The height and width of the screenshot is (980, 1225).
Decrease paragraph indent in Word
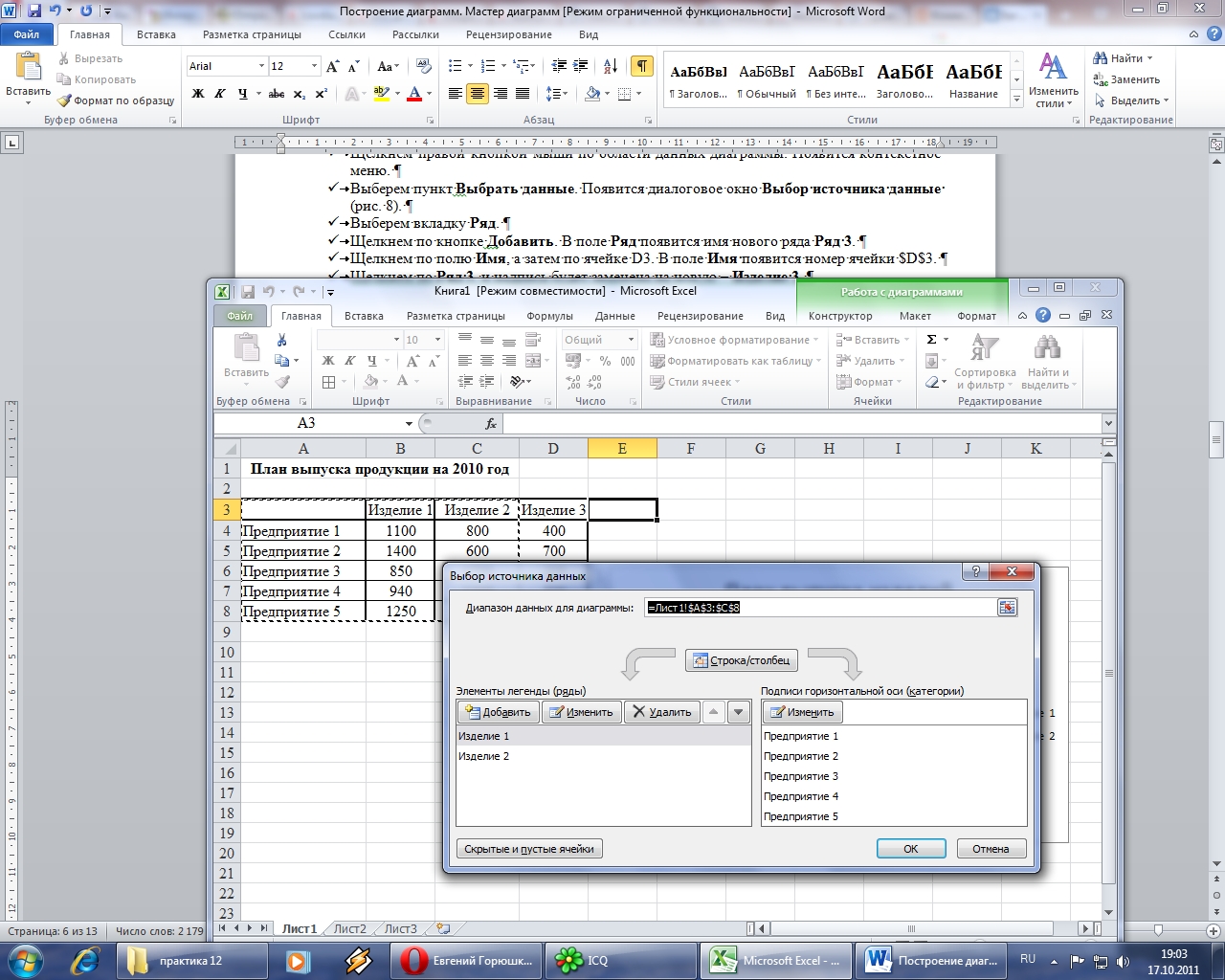pos(560,66)
